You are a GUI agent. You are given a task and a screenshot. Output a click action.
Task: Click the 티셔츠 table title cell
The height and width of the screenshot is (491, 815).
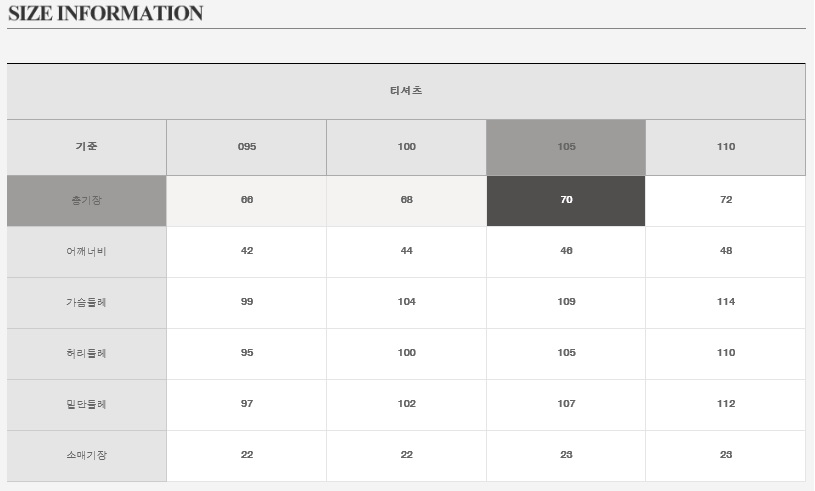pos(406,91)
